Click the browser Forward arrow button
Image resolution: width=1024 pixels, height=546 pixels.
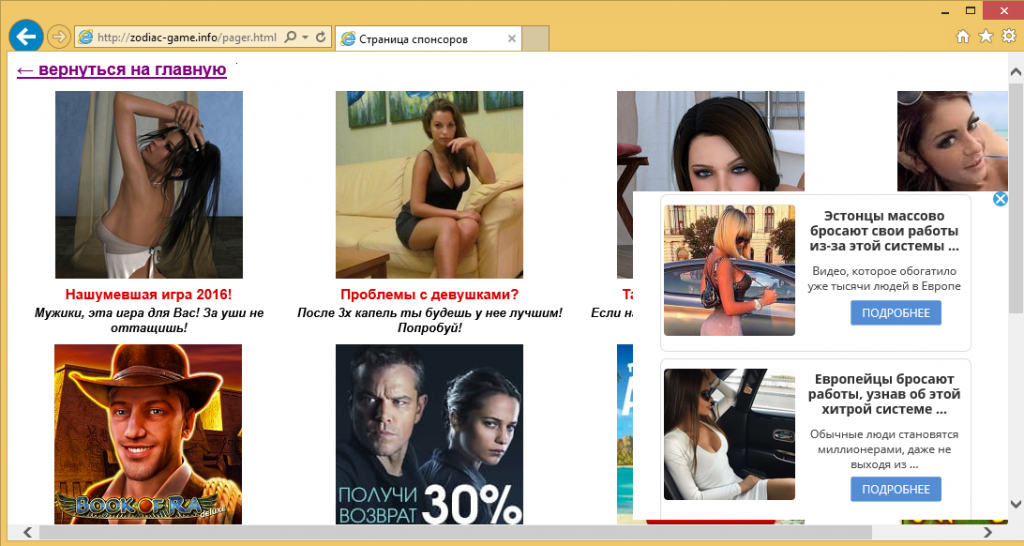click(59, 37)
